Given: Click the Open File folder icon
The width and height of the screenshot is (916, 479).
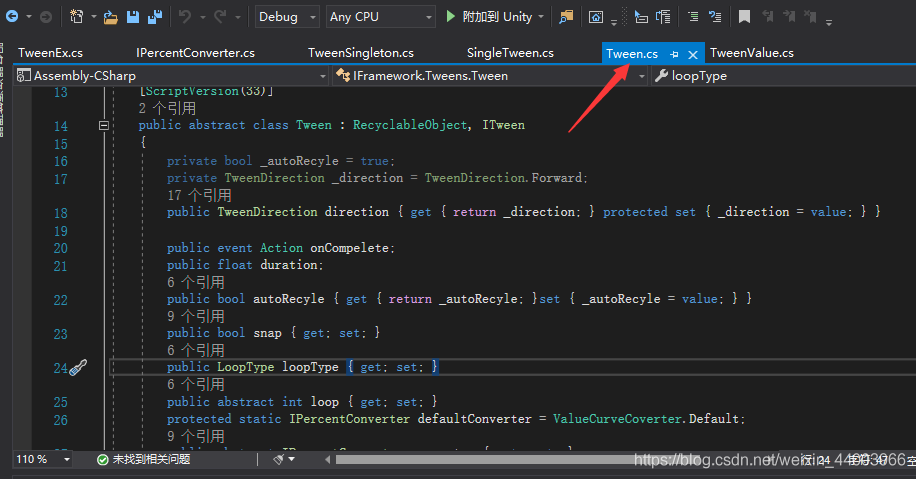Looking at the screenshot, I should (x=110, y=17).
